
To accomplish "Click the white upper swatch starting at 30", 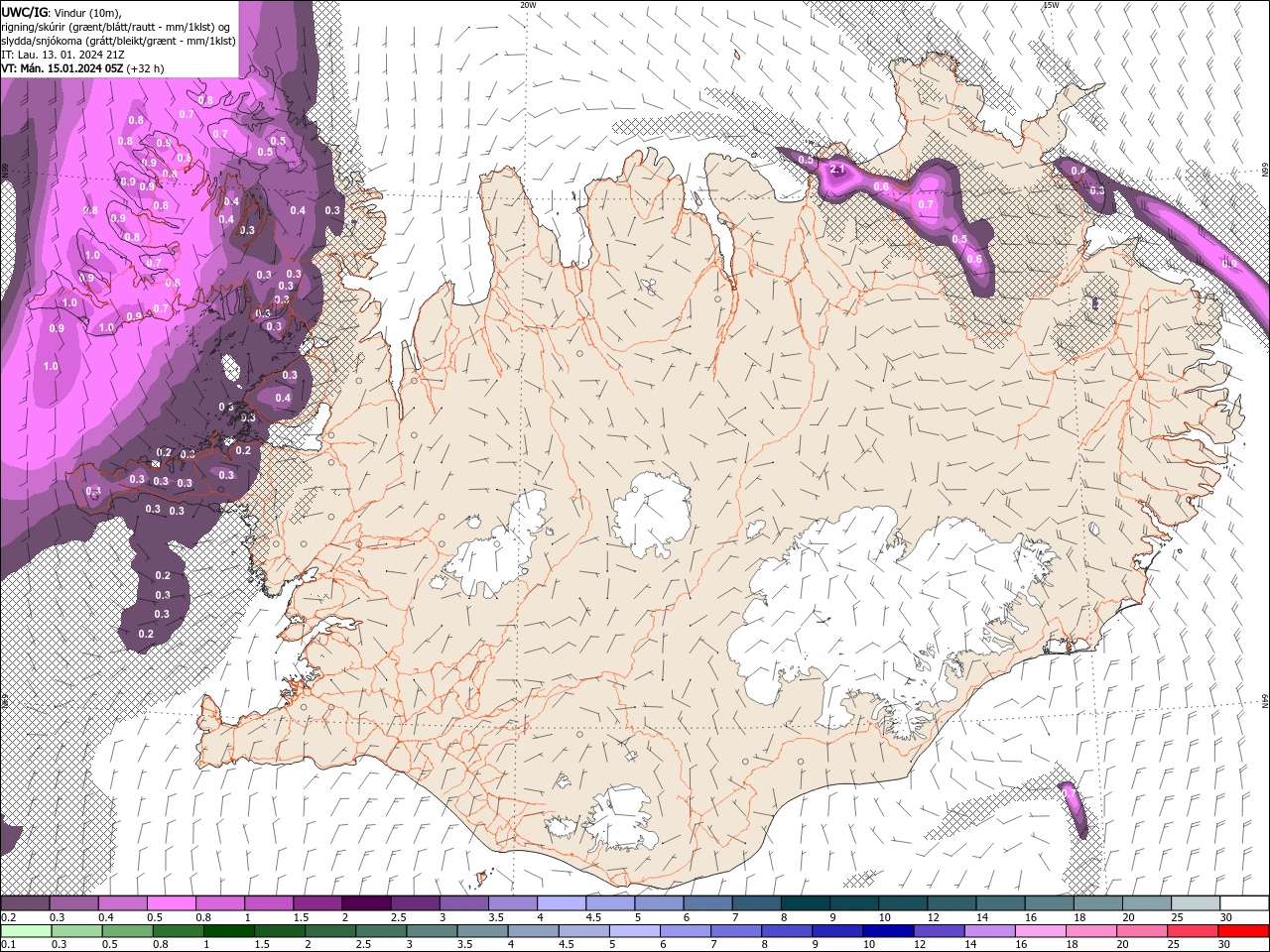I will [1242, 903].
